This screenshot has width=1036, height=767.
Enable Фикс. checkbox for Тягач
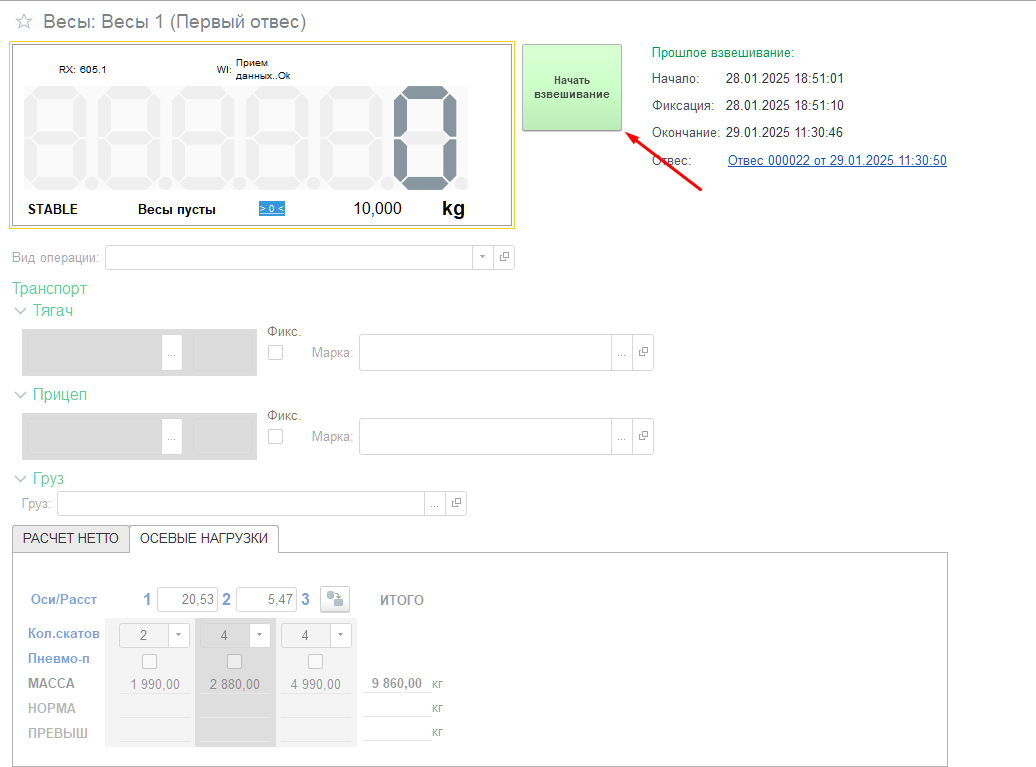tap(276, 353)
